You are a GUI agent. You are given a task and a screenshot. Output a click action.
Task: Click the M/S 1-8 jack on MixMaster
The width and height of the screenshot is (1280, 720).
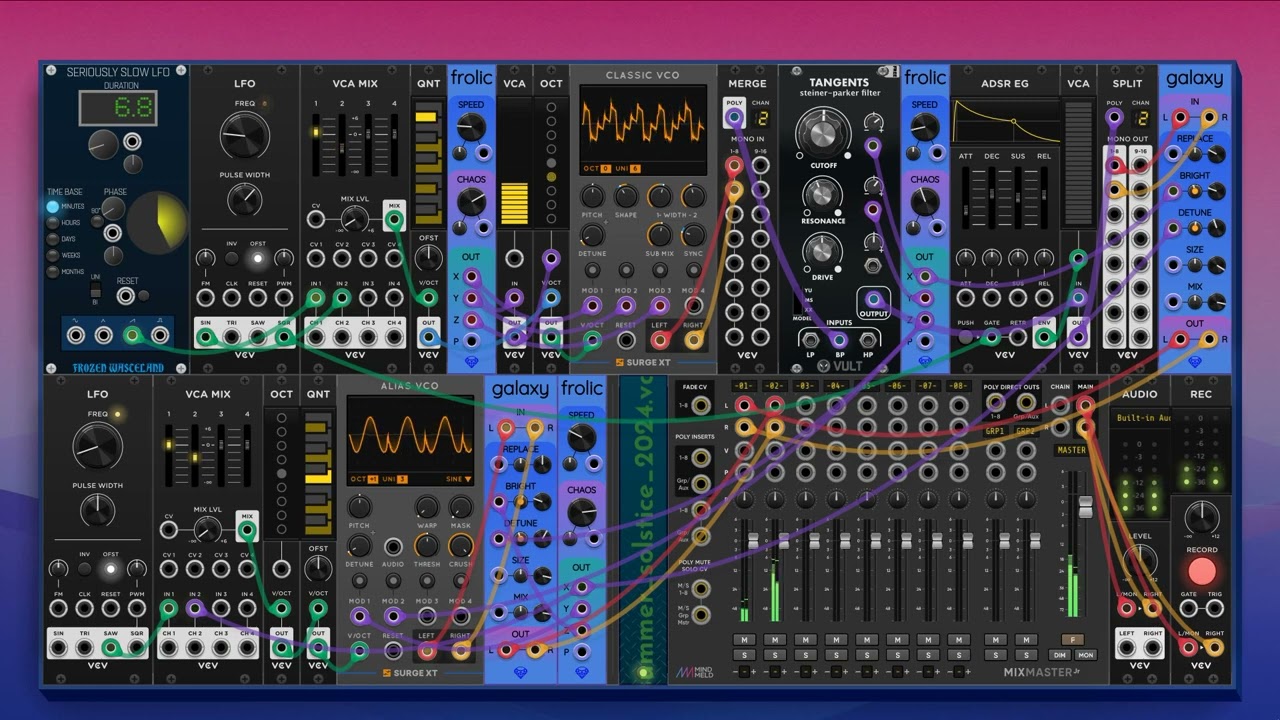coord(701,589)
